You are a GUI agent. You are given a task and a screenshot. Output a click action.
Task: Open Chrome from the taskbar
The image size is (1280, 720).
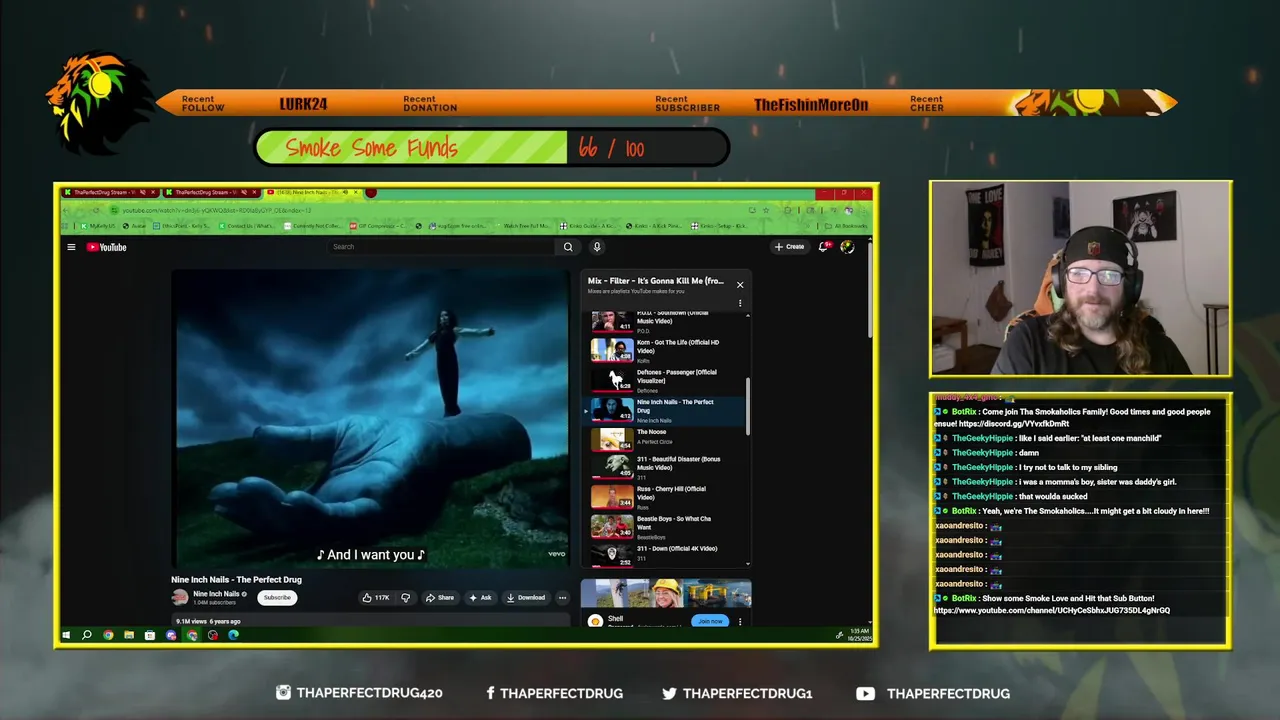click(x=108, y=635)
